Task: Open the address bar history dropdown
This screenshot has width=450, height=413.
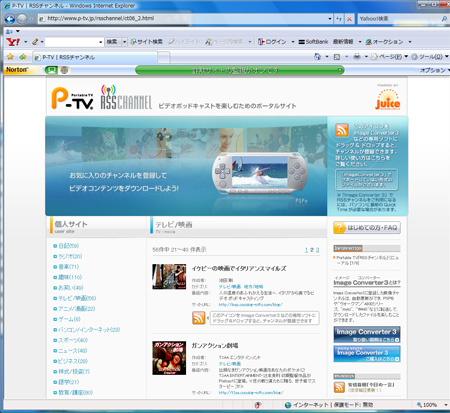Action: point(330,19)
